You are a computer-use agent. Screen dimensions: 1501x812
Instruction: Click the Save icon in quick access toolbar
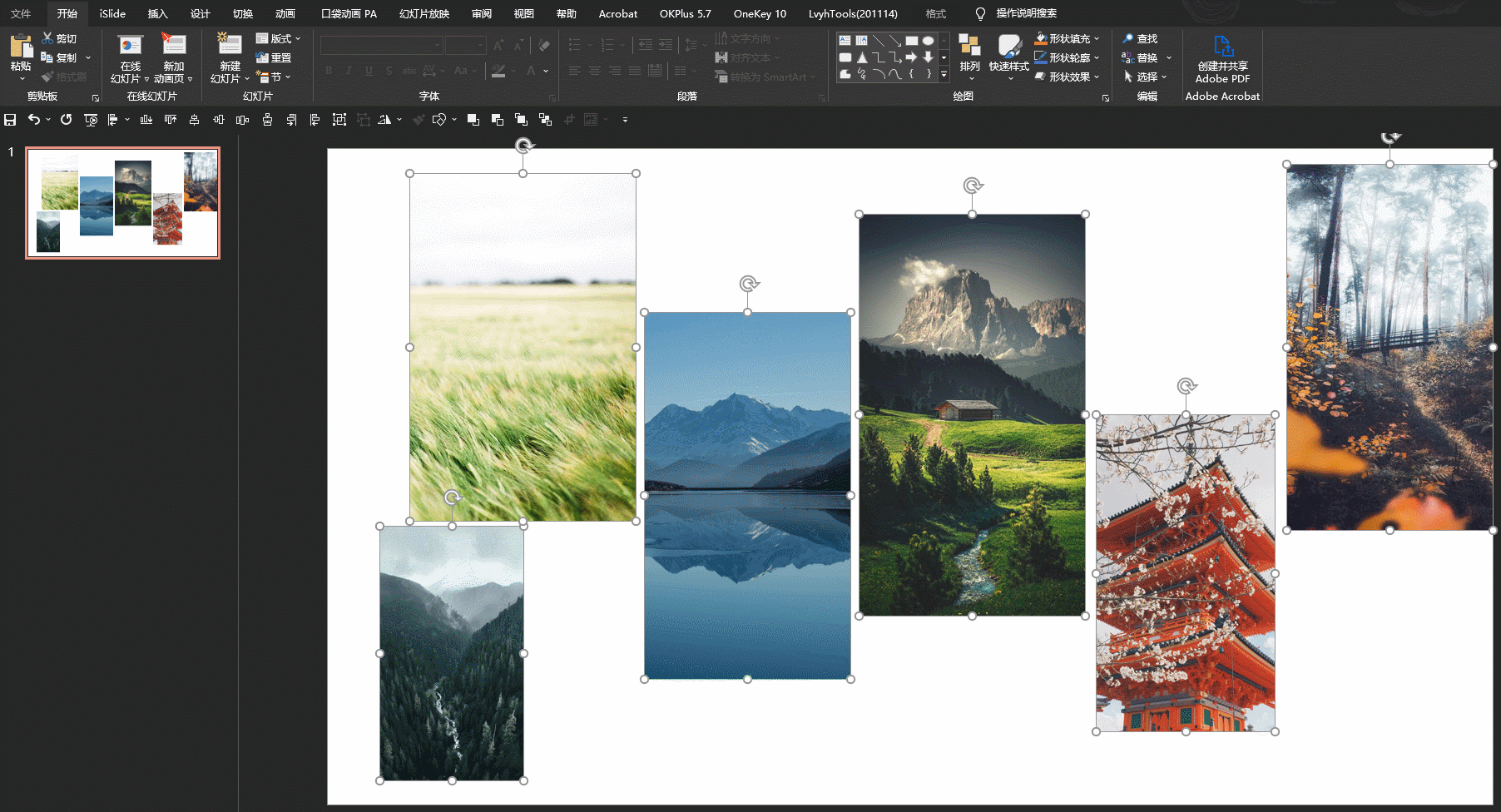click(10, 120)
